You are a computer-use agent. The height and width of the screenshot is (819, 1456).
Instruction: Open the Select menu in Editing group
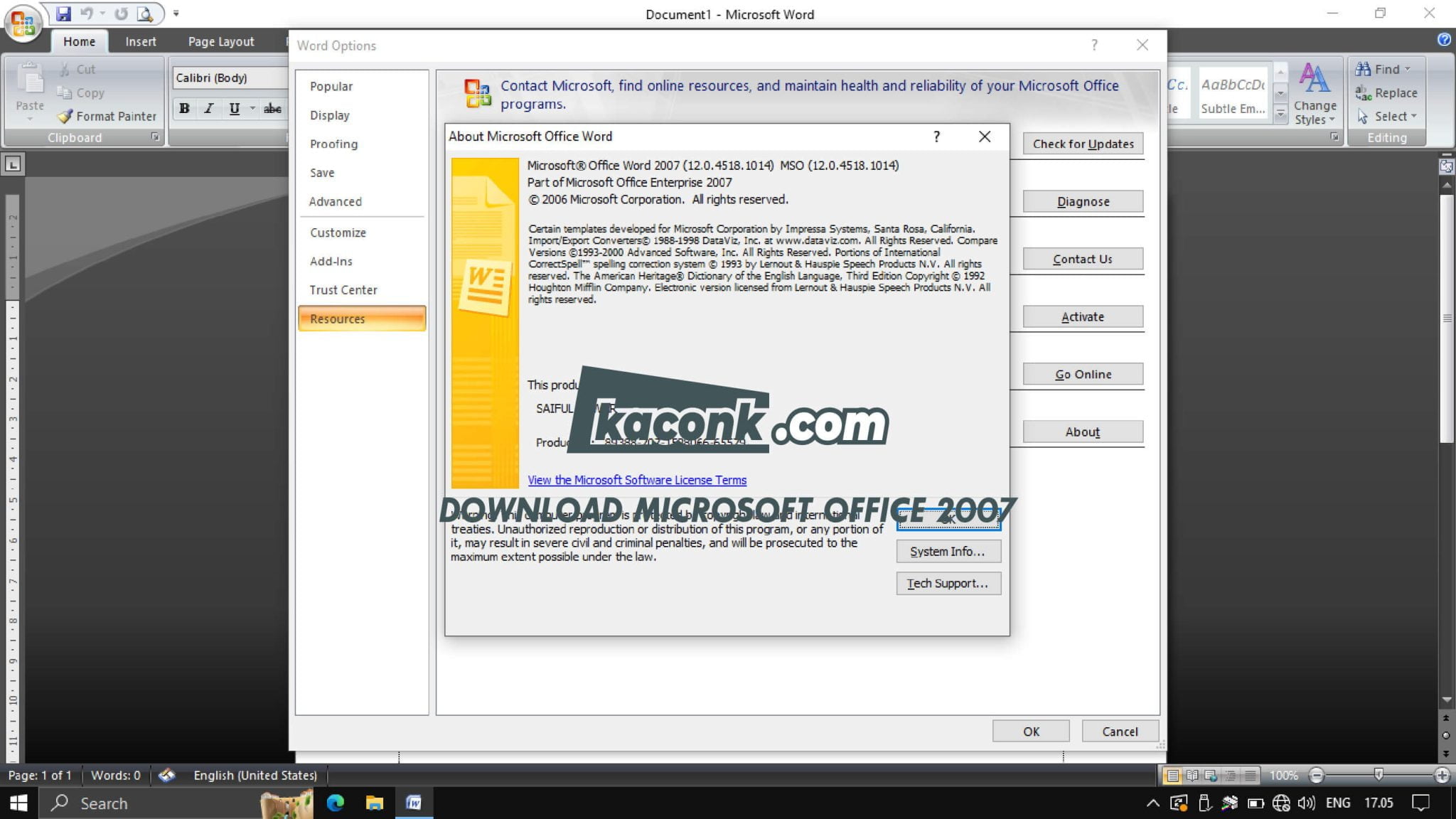[x=1385, y=116]
